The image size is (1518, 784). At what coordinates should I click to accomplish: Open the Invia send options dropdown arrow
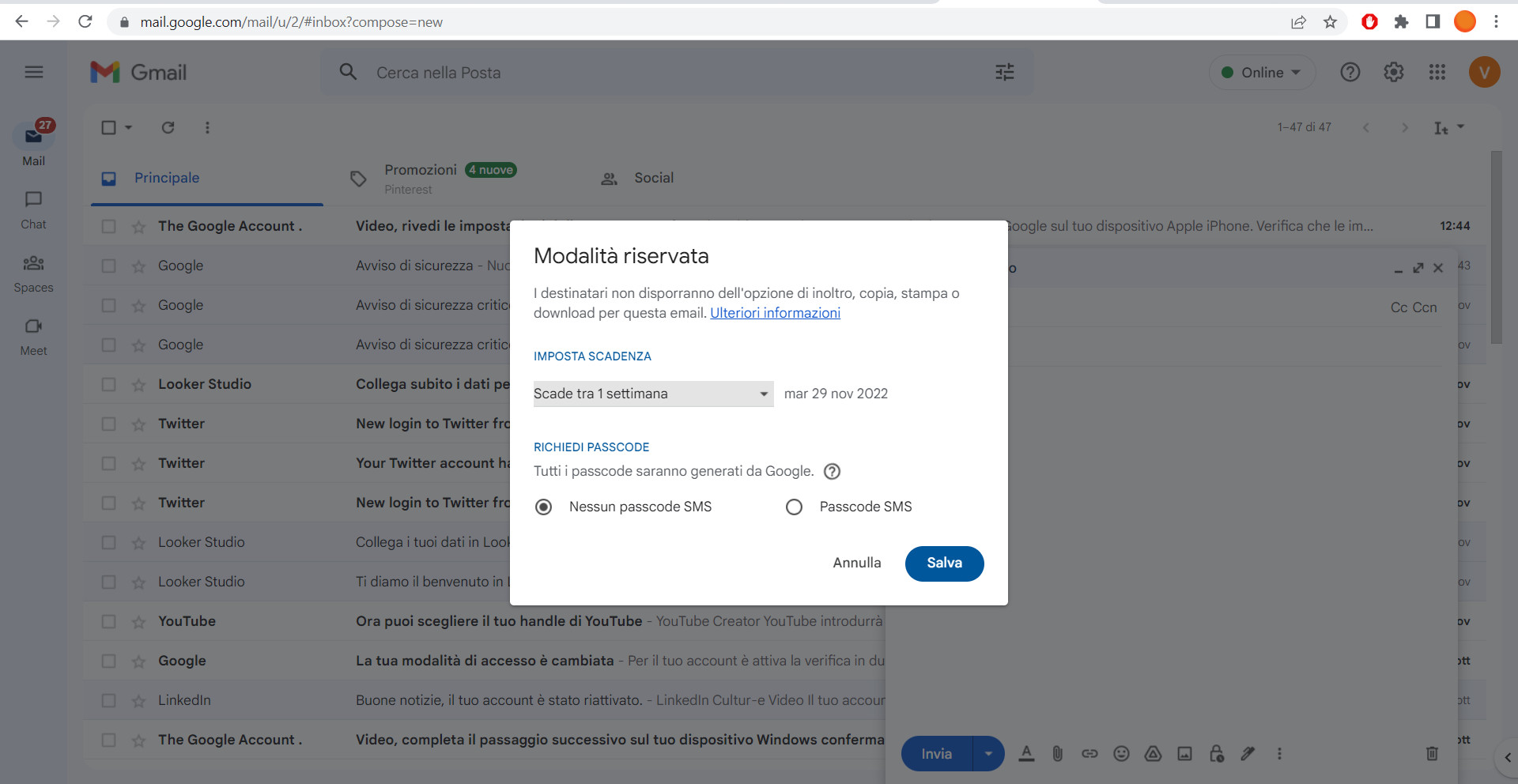point(988,754)
